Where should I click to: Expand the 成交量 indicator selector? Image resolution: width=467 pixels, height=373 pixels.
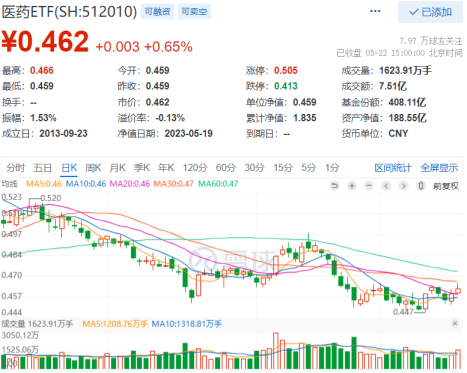tap(13, 324)
